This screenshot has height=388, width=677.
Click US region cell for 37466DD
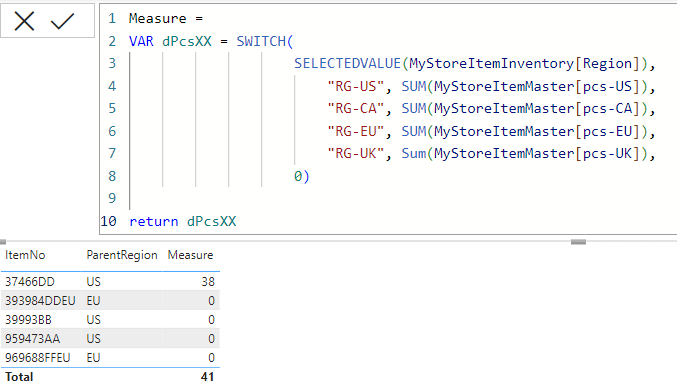coord(93,282)
